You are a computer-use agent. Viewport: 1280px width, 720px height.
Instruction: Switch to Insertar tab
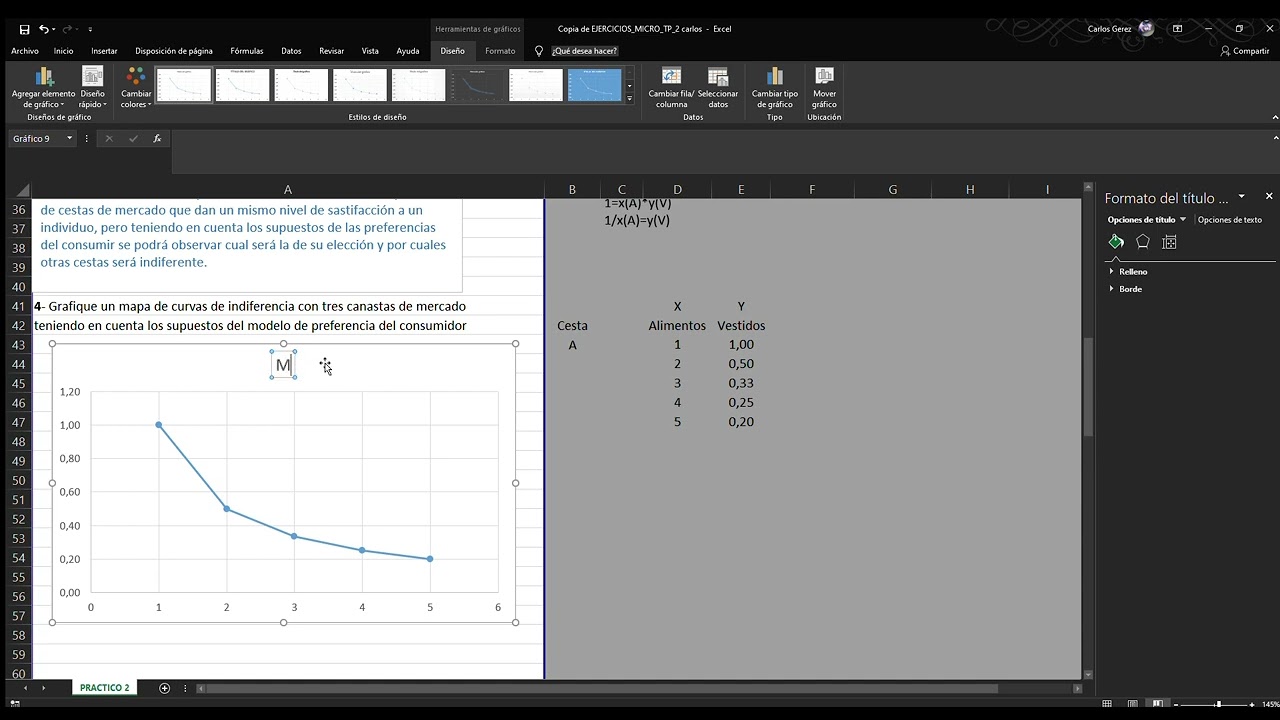pos(104,51)
